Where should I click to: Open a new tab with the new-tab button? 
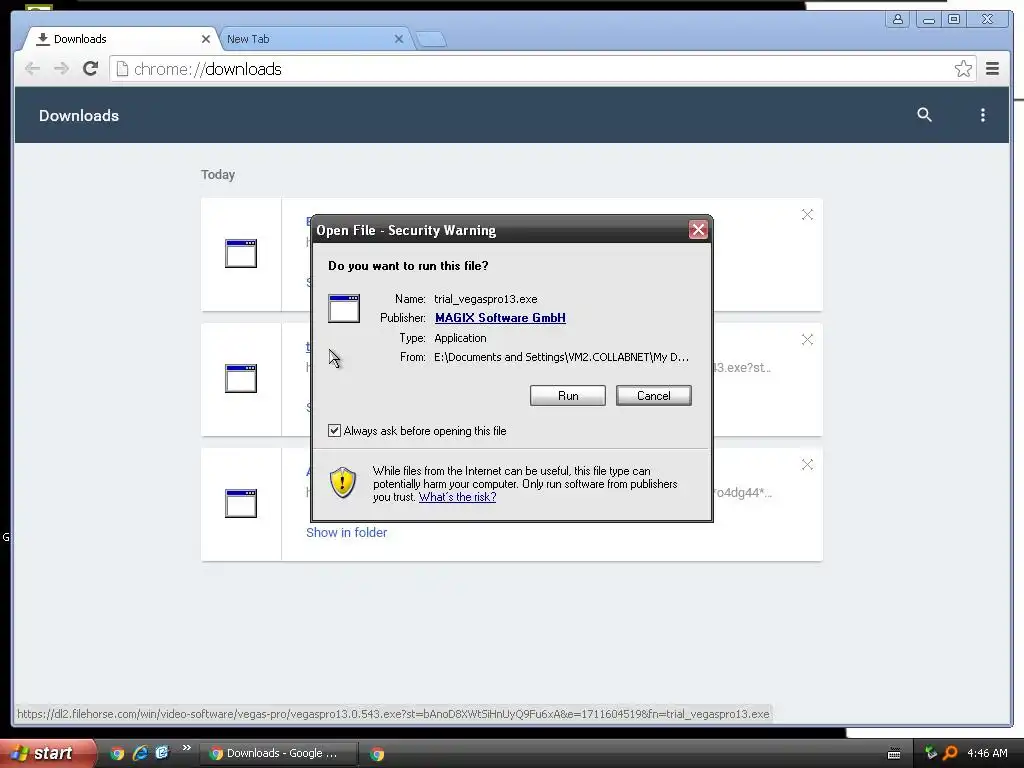[x=431, y=40]
